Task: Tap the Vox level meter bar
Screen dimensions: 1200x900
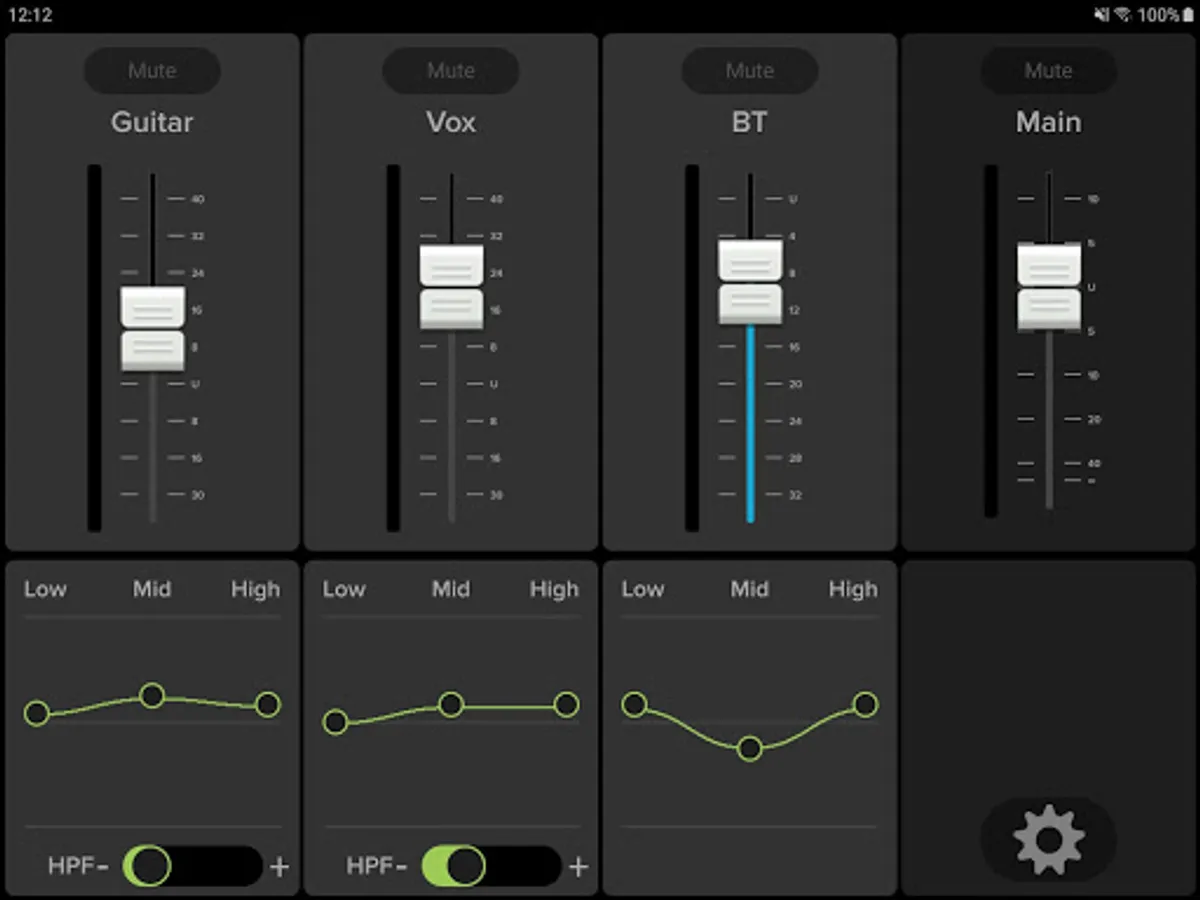Action: click(393, 348)
